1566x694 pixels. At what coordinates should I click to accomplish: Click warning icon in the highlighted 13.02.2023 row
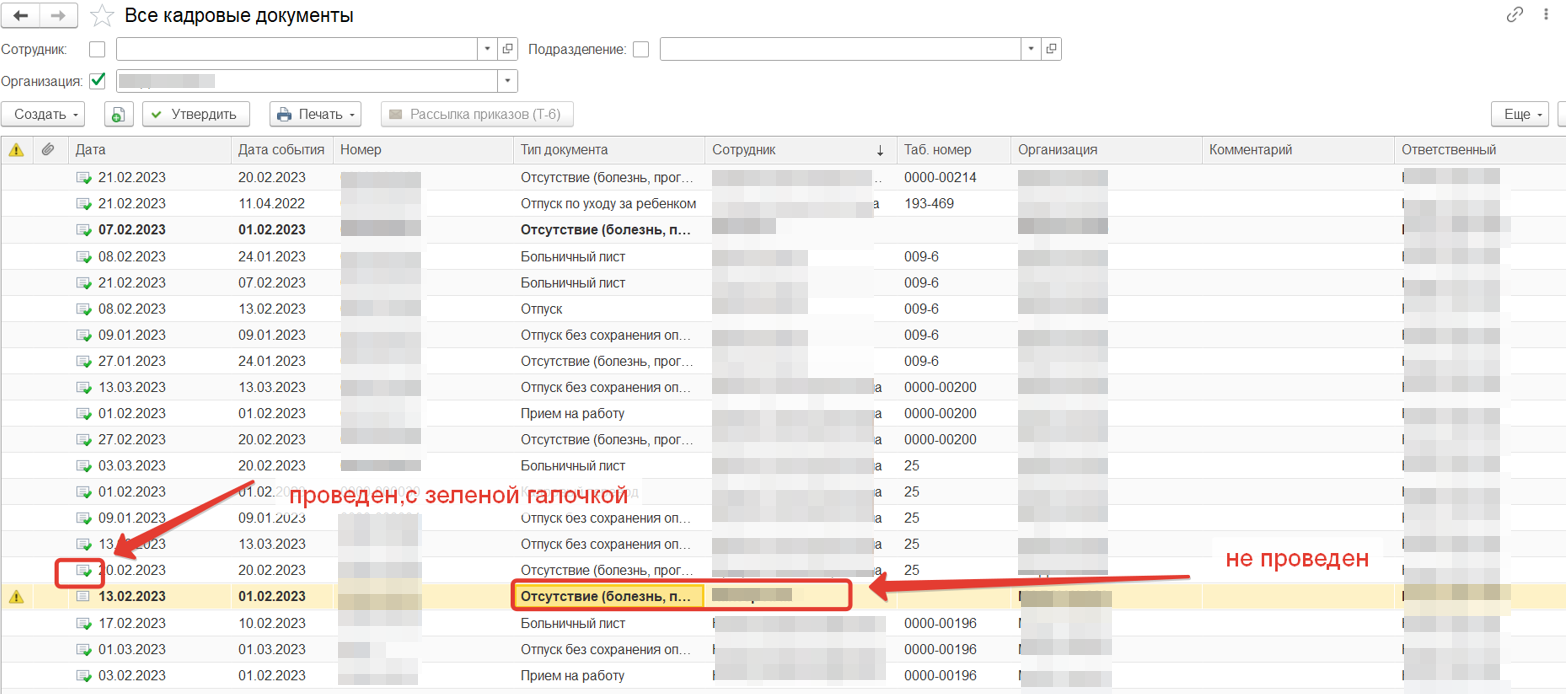tap(16, 597)
